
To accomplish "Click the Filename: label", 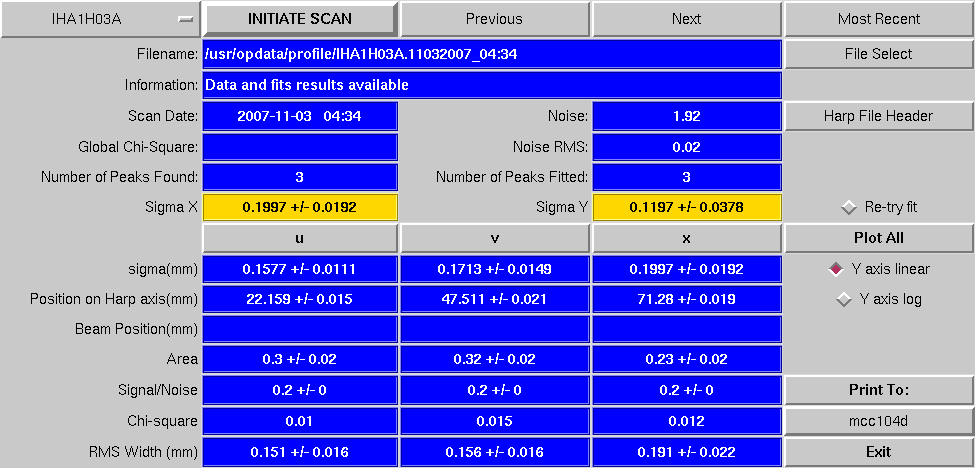I will (167, 54).
